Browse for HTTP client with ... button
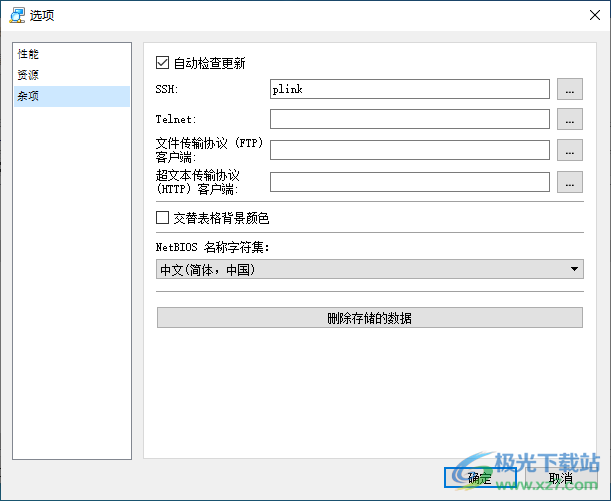The height and width of the screenshot is (501, 611). tap(570, 182)
